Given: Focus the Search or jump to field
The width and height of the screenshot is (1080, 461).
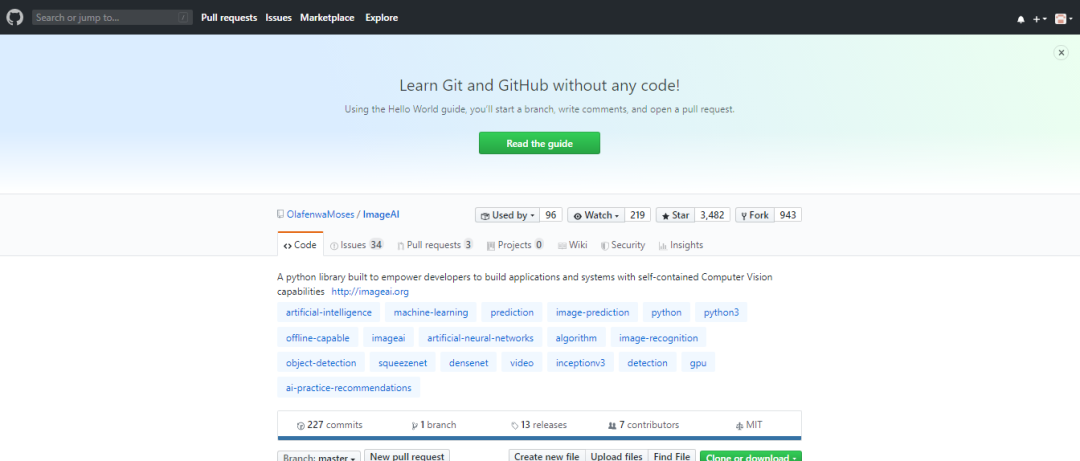Looking at the screenshot, I should pos(112,18).
